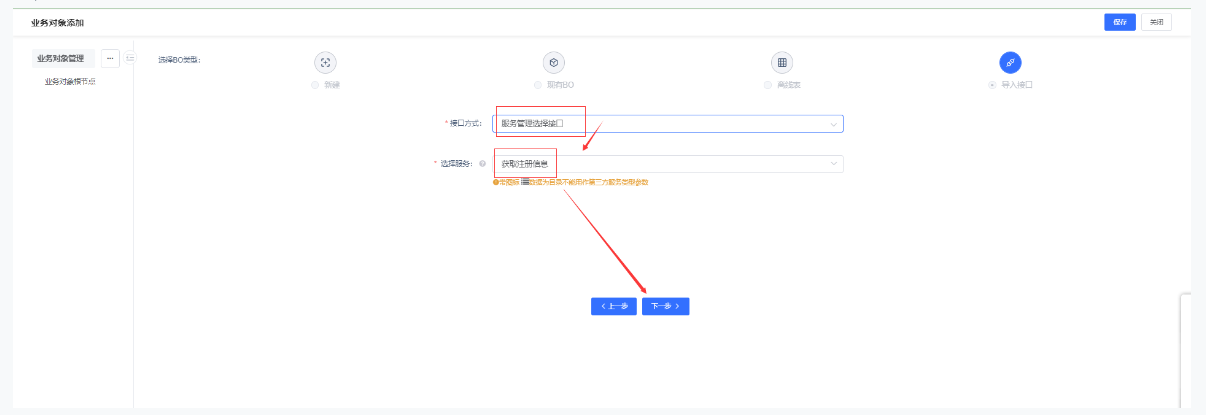Expand the 接口方式 dropdown arrow
Image resolution: width=1206 pixels, height=415 pixels.
pos(834,124)
